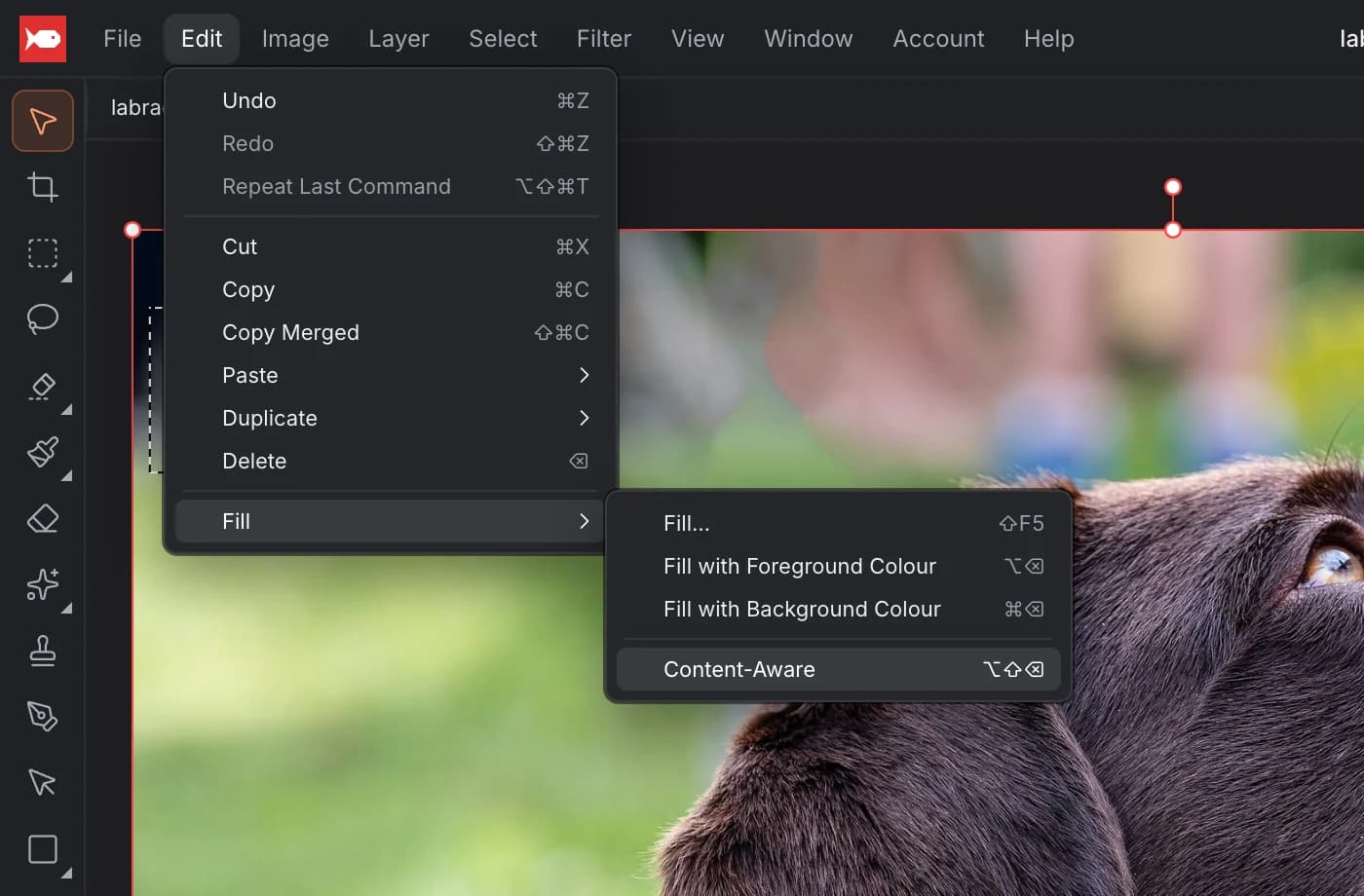Open the Window menu
Viewport: 1364px width, 896px height.
click(809, 39)
